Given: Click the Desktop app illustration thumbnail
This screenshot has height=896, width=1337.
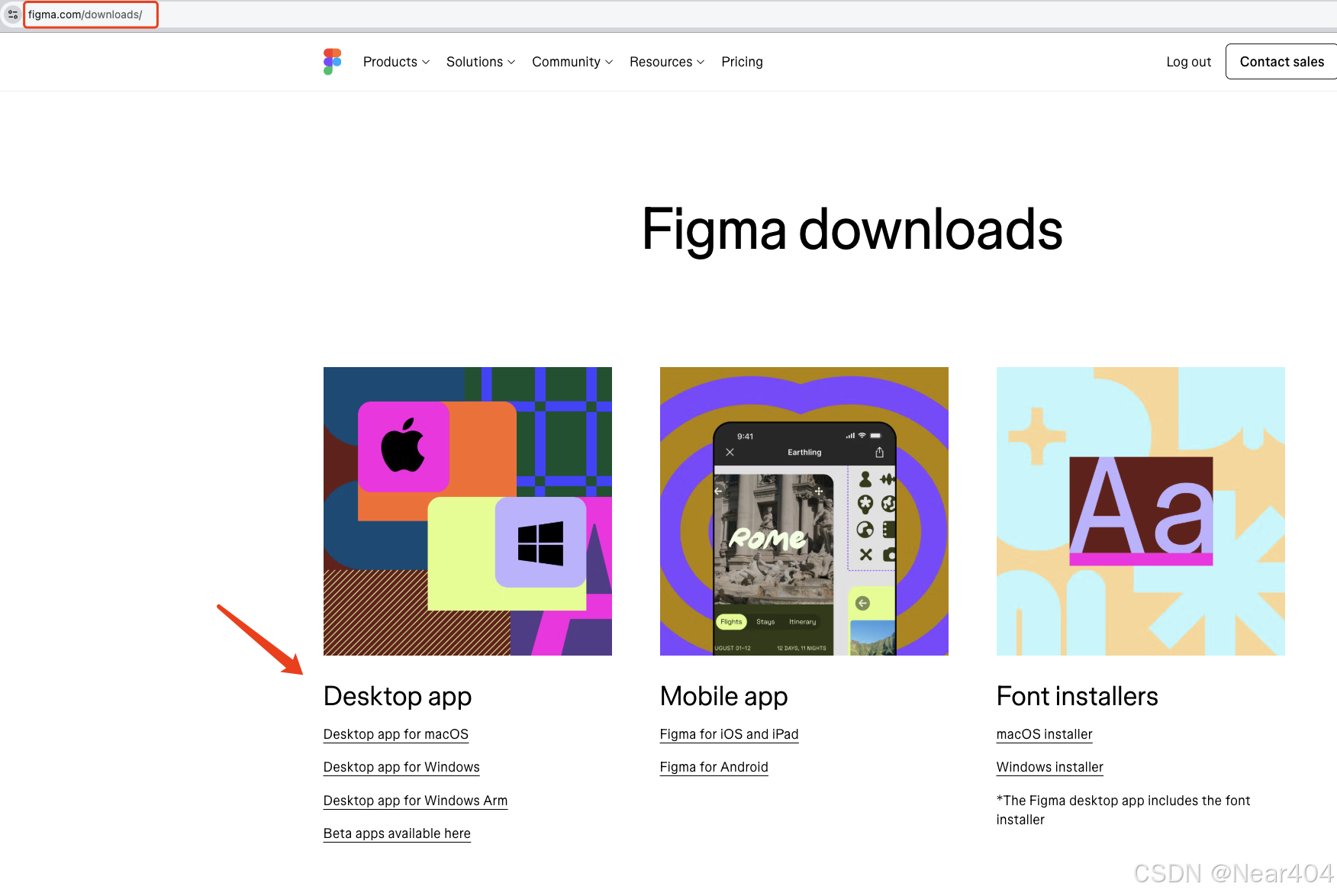Looking at the screenshot, I should [x=468, y=511].
